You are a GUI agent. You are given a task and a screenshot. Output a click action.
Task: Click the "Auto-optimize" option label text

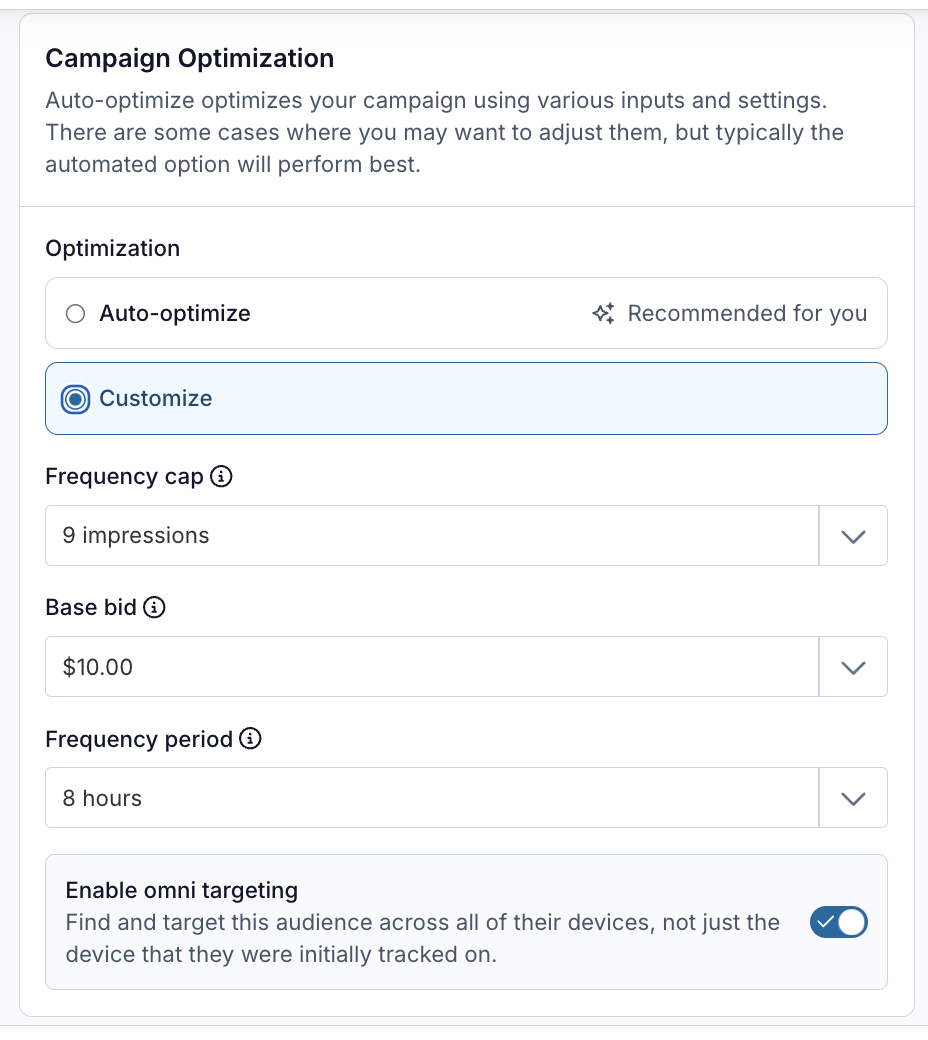click(x=175, y=314)
